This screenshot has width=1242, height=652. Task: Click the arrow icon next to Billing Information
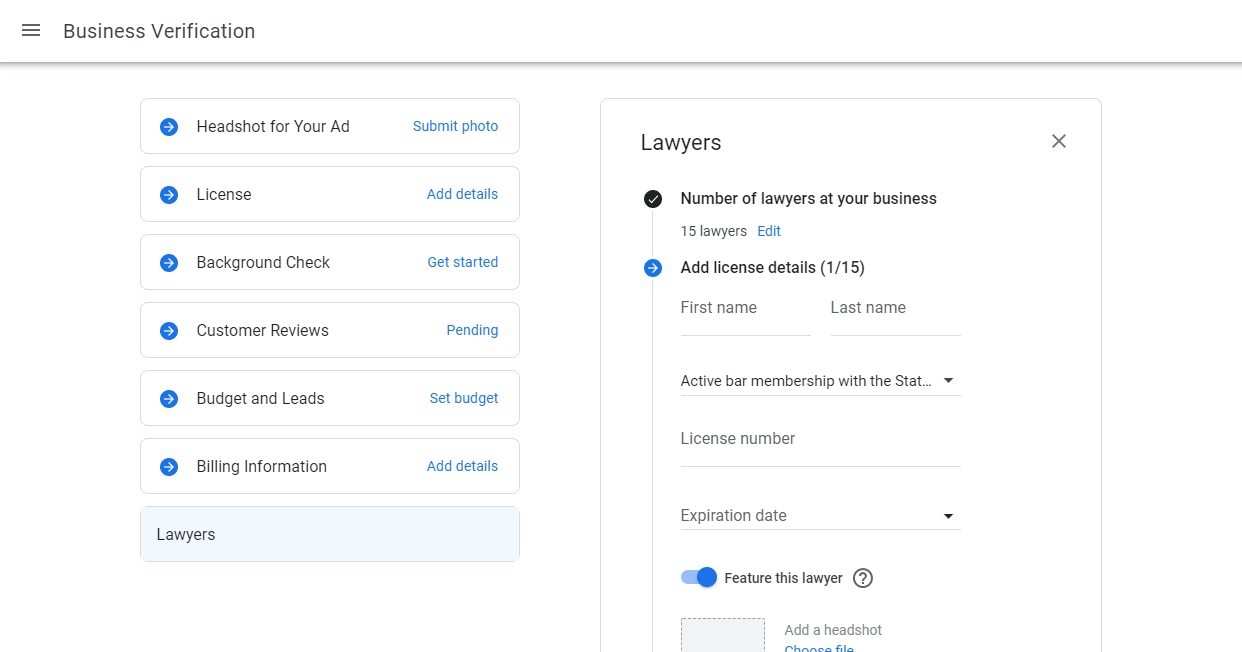pos(168,466)
